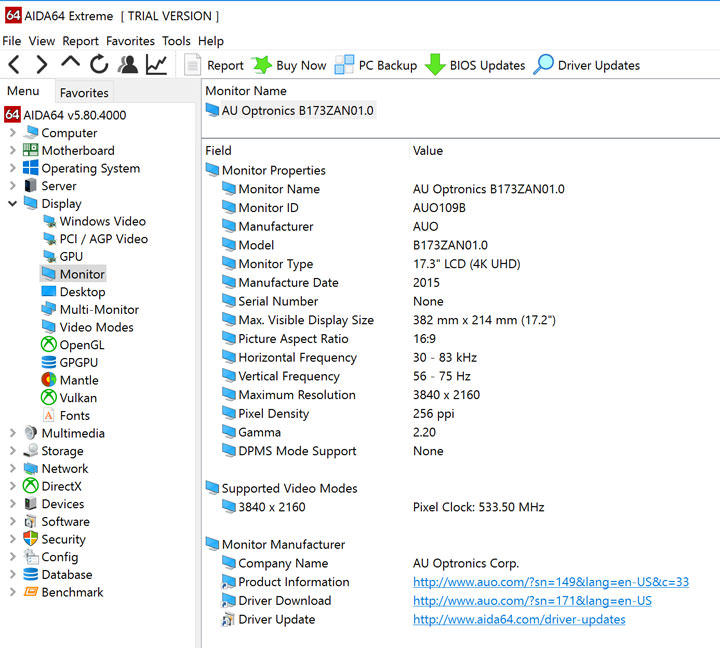Click the Refresh icon in toolbar
This screenshot has height=648, width=720.
pos(99,65)
